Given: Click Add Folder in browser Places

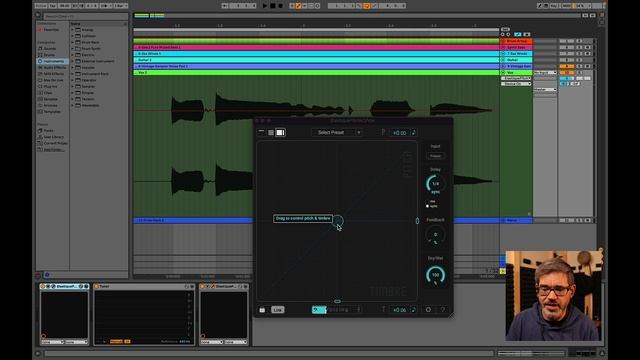Looking at the screenshot, I should click(x=54, y=150).
